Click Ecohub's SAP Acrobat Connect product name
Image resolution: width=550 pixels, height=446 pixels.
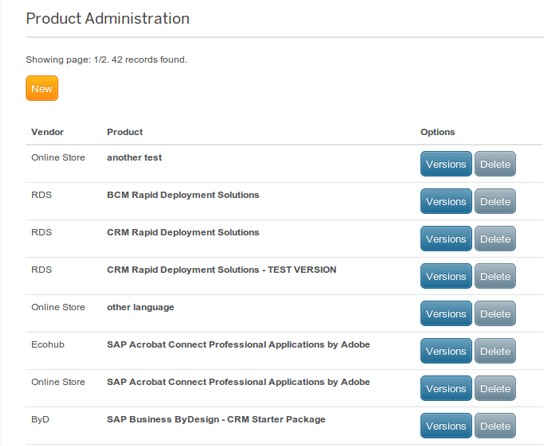(x=238, y=345)
